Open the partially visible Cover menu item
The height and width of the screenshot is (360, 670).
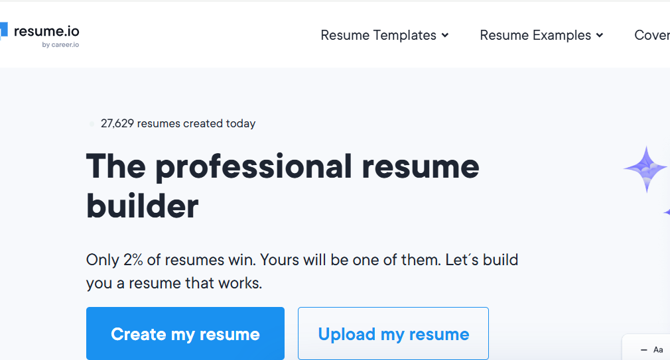(x=652, y=35)
